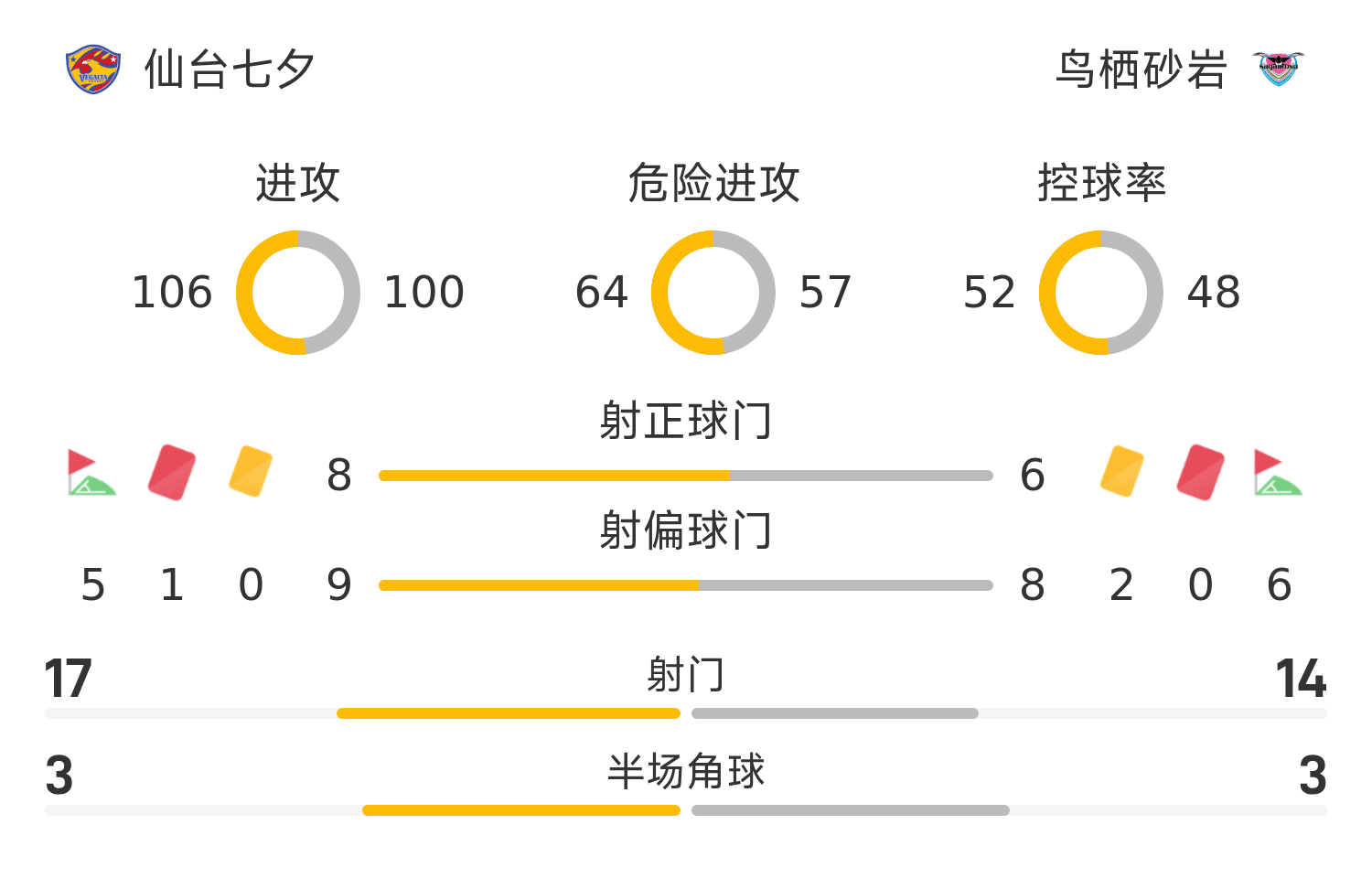Select the 半场角球 stat label
The image size is (1372, 889).
pos(686,771)
